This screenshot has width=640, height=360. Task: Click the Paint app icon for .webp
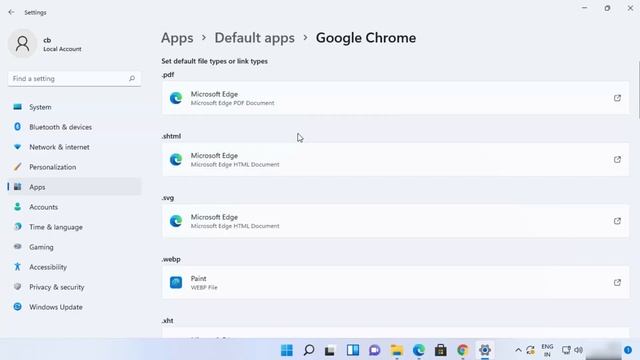pyautogui.click(x=176, y=282)
